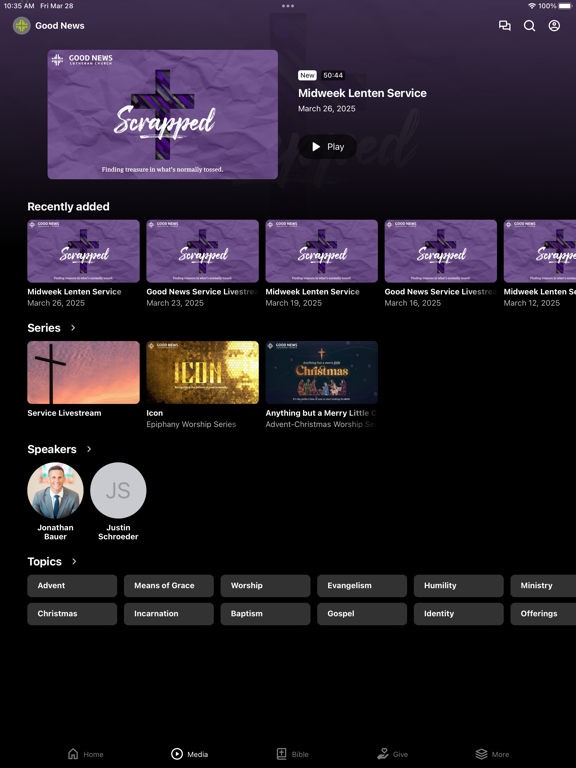Tap the Good News church logo
Image resolution: width=576 pixels, height=768 pixels.
(22, 25)
